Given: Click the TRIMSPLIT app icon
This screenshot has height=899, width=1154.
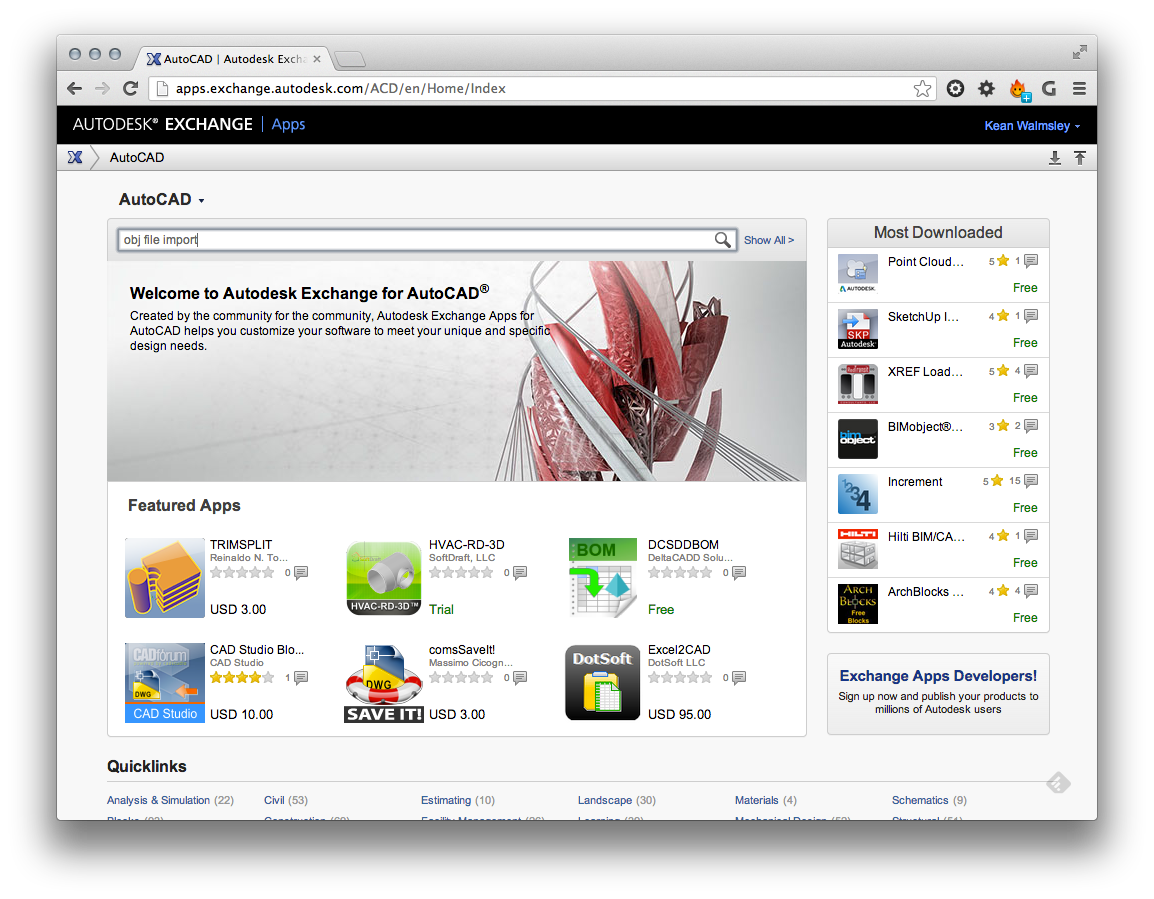Looking at the screenshot, I should (165, 577).
